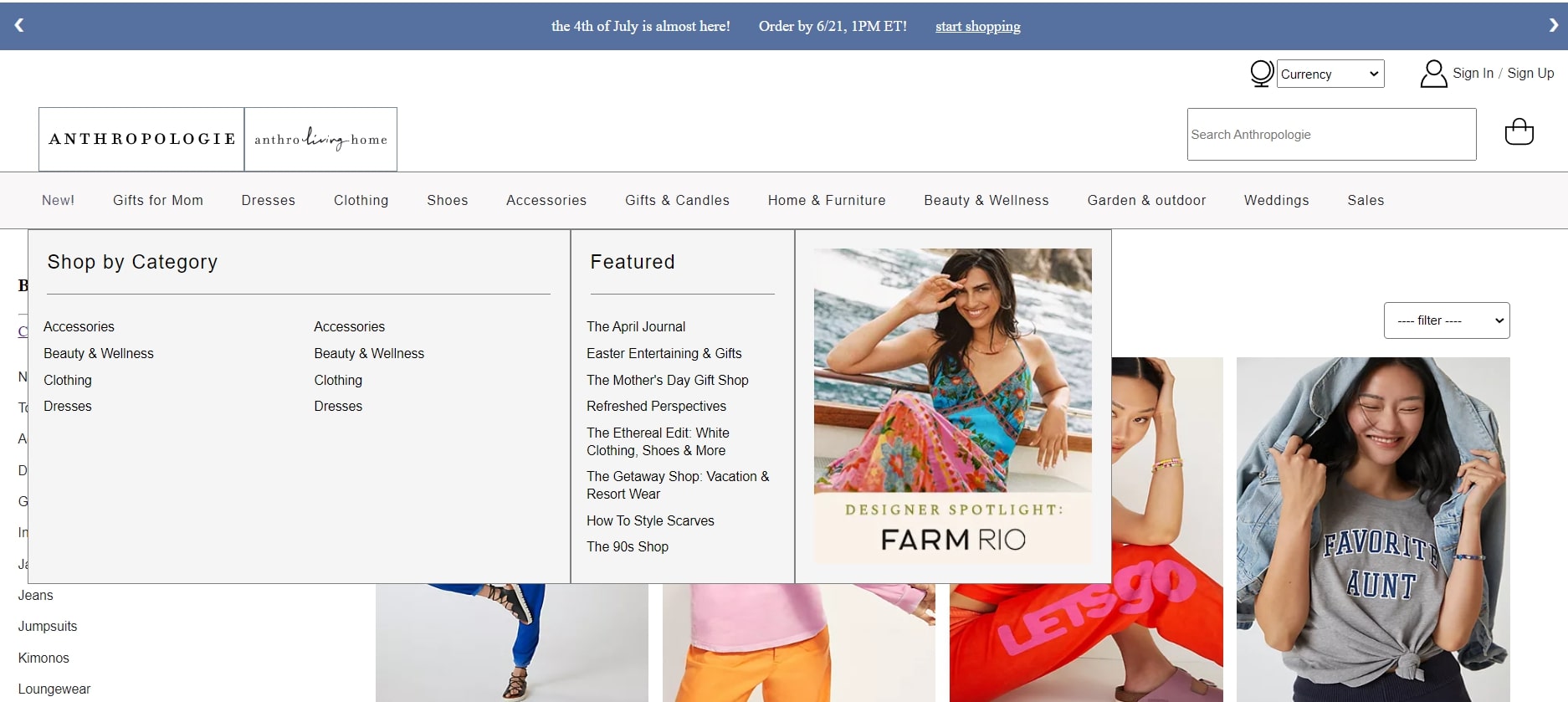Screen dimensions: 1568x702
Task: Open The Mother's Day Gift Shop
Action: pyautogui.click(x=668, y=380)
